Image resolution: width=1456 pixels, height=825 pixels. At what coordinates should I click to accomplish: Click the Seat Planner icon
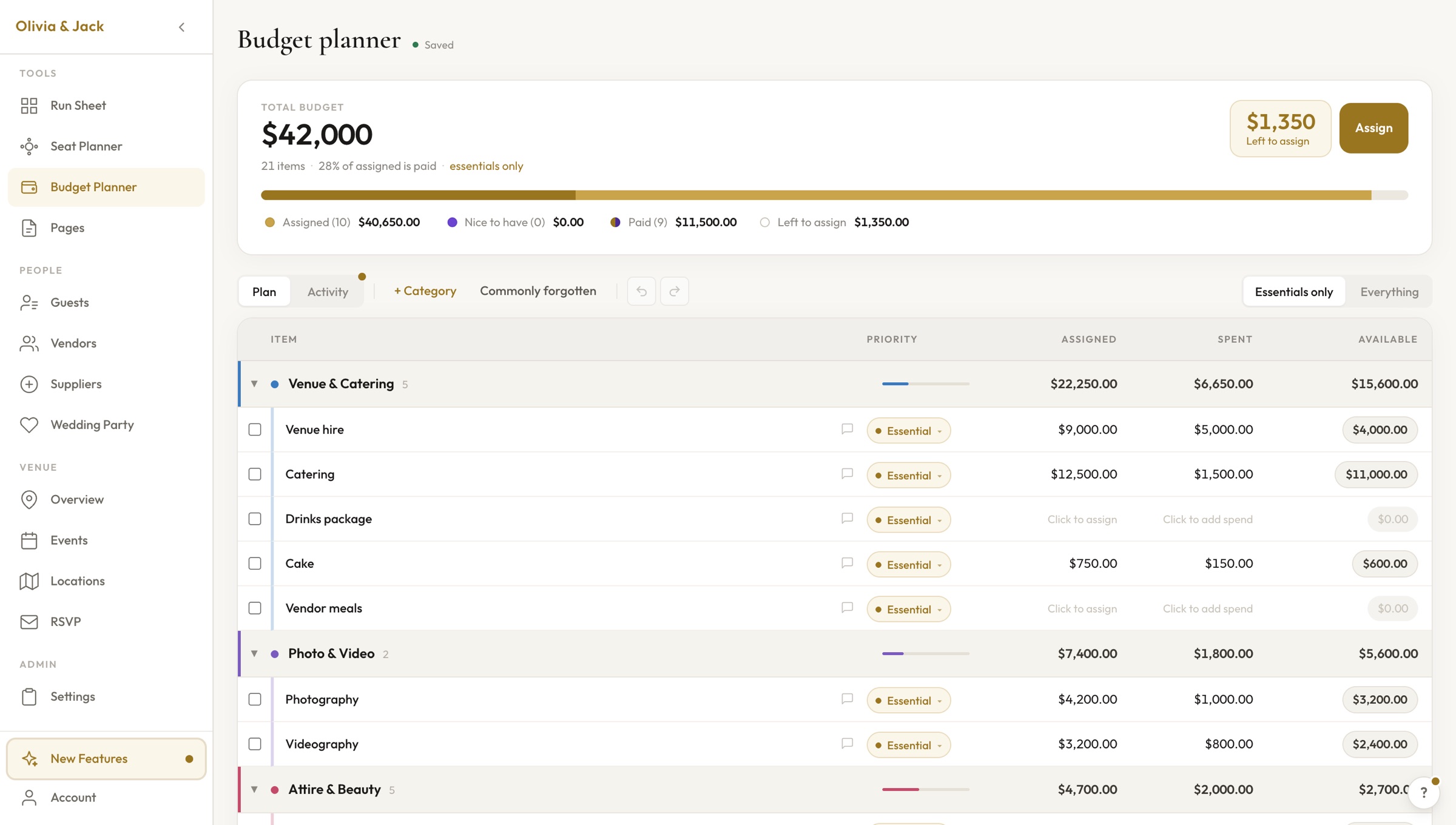pos(29,146)
